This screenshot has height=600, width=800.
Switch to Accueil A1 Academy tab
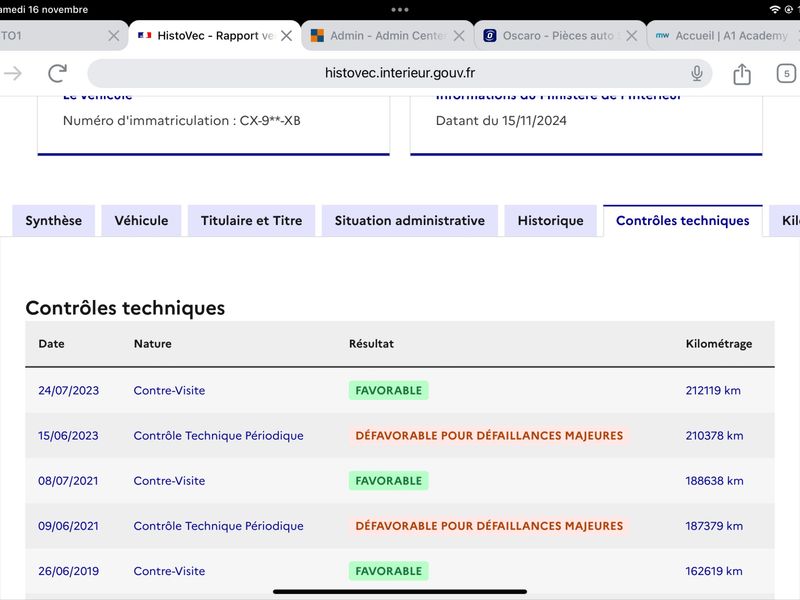[724, 36]
